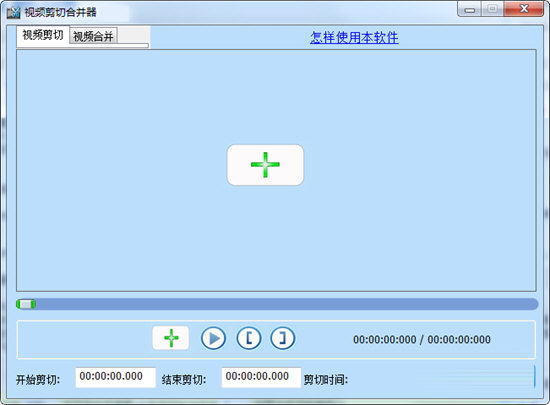Screen dimensions: 550x405
Task: Click the disabled maximize window button
Action: click(492, 9)
